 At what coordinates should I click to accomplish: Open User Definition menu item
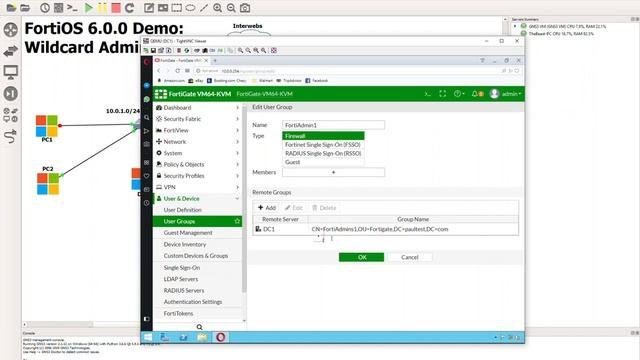[182, 210]
